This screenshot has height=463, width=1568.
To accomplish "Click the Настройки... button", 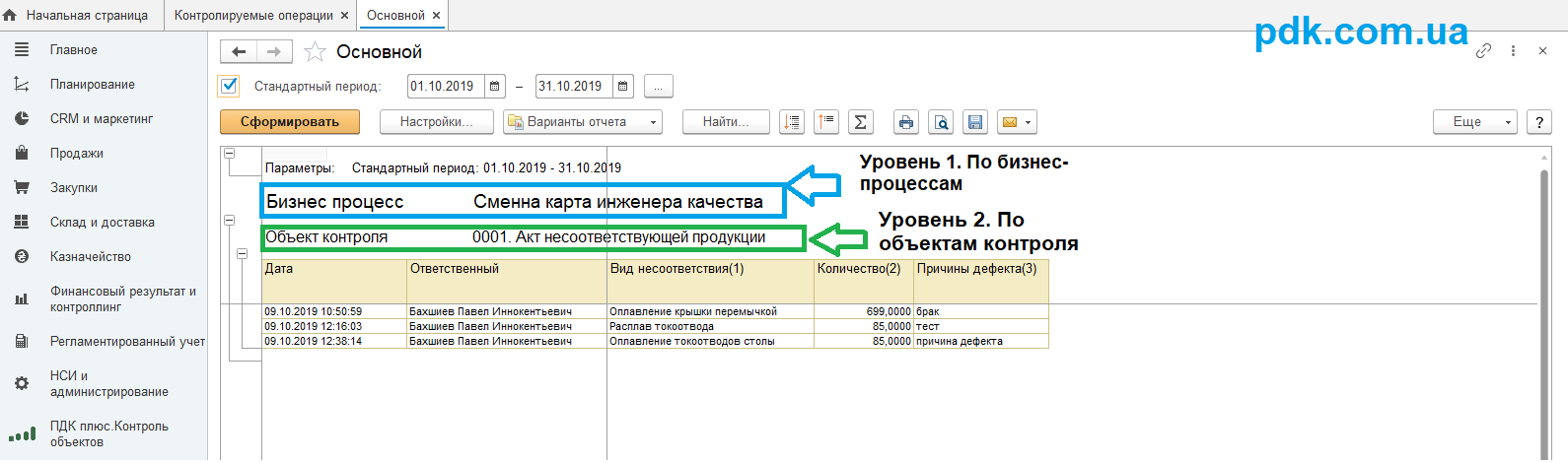I will tap(436, 122).
